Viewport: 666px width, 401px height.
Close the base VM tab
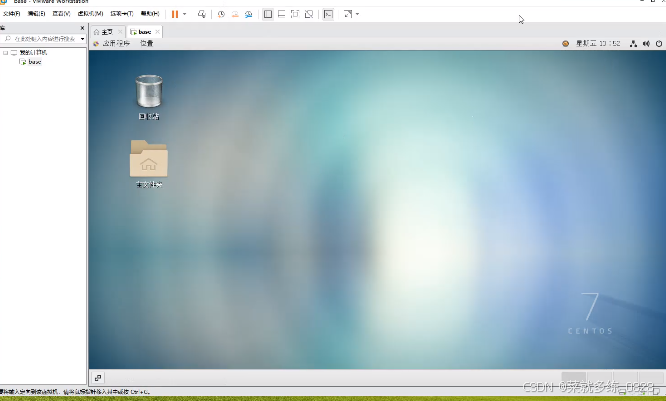(x=157, y=32)
